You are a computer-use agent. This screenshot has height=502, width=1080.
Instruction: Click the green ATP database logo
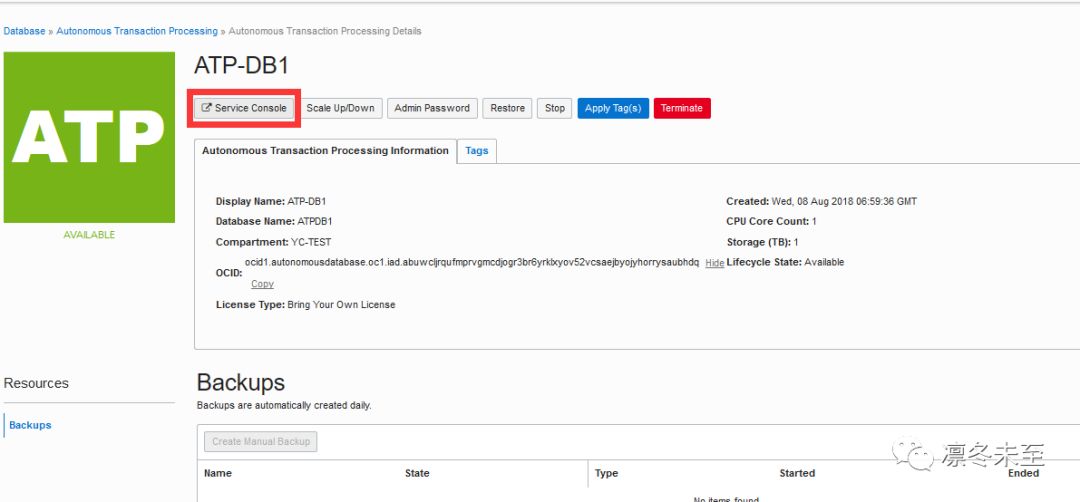tap(90, 137)
